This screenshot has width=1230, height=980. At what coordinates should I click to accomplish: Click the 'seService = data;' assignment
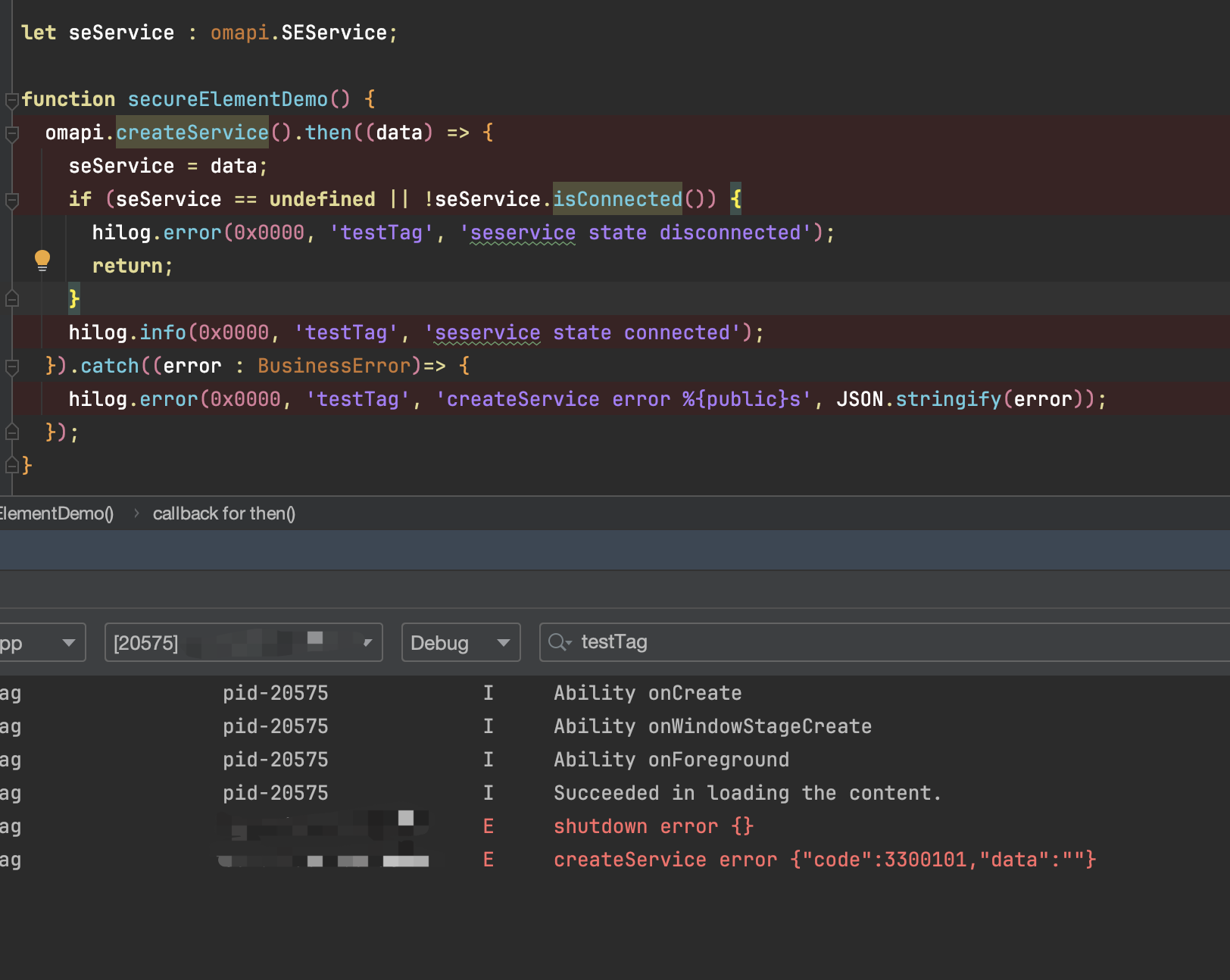coord(168,166)
